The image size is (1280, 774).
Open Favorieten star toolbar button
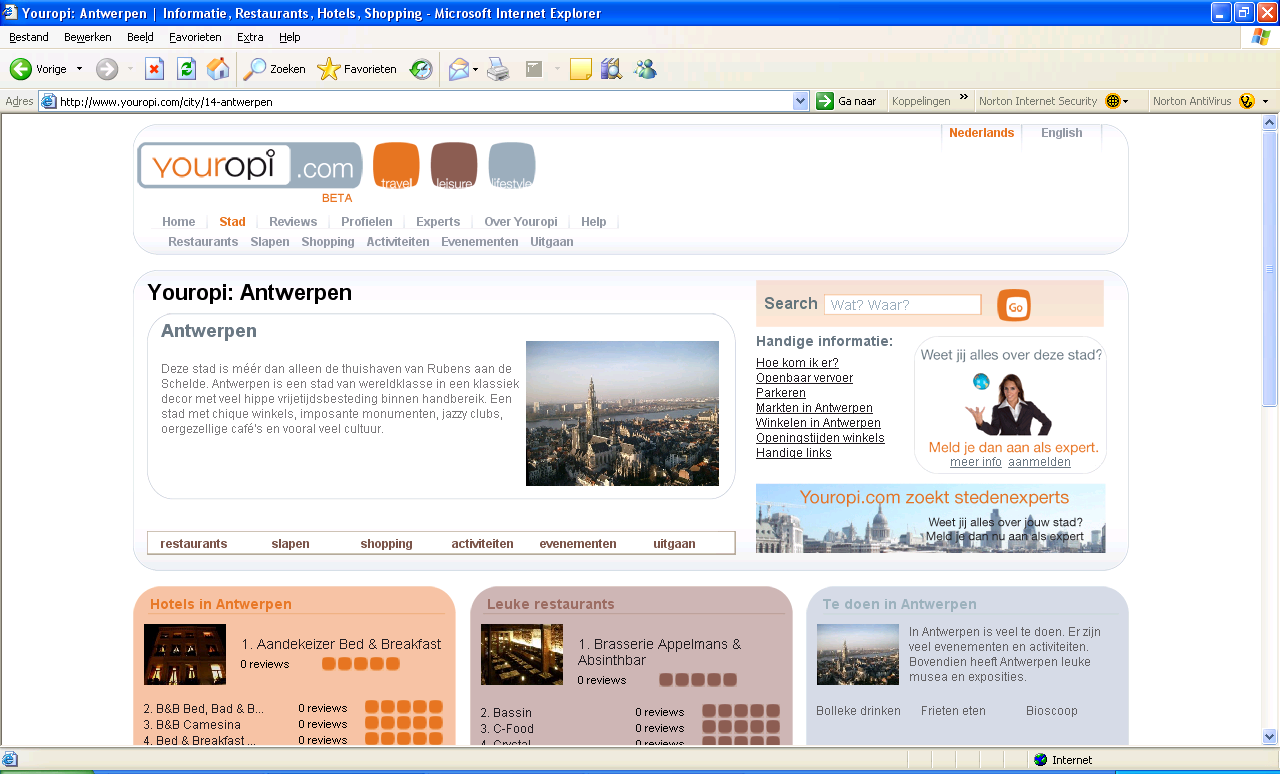[357, 69]
